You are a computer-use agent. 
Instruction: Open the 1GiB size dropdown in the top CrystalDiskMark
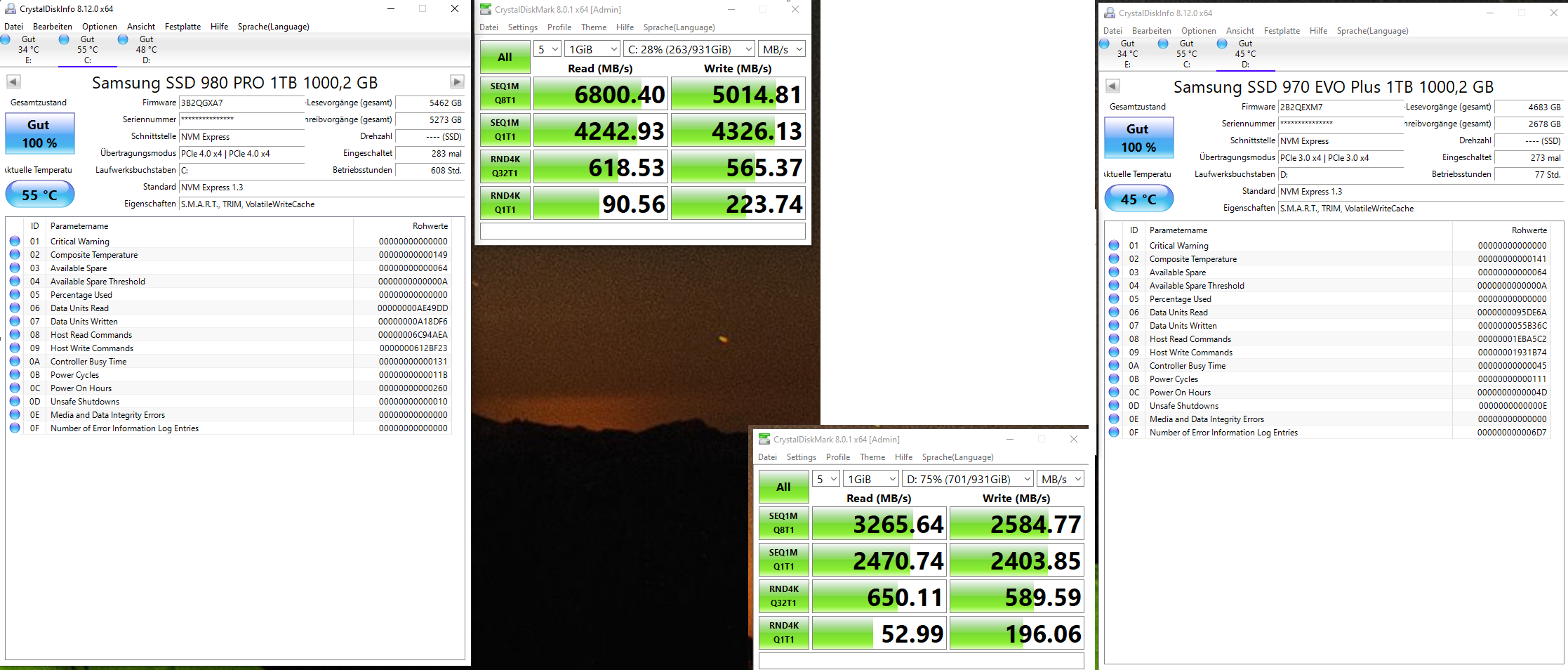592,49
